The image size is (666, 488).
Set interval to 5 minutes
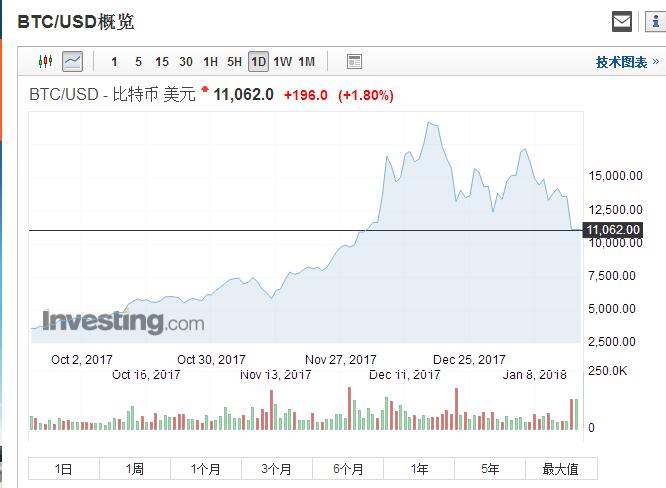pos(138,62)
